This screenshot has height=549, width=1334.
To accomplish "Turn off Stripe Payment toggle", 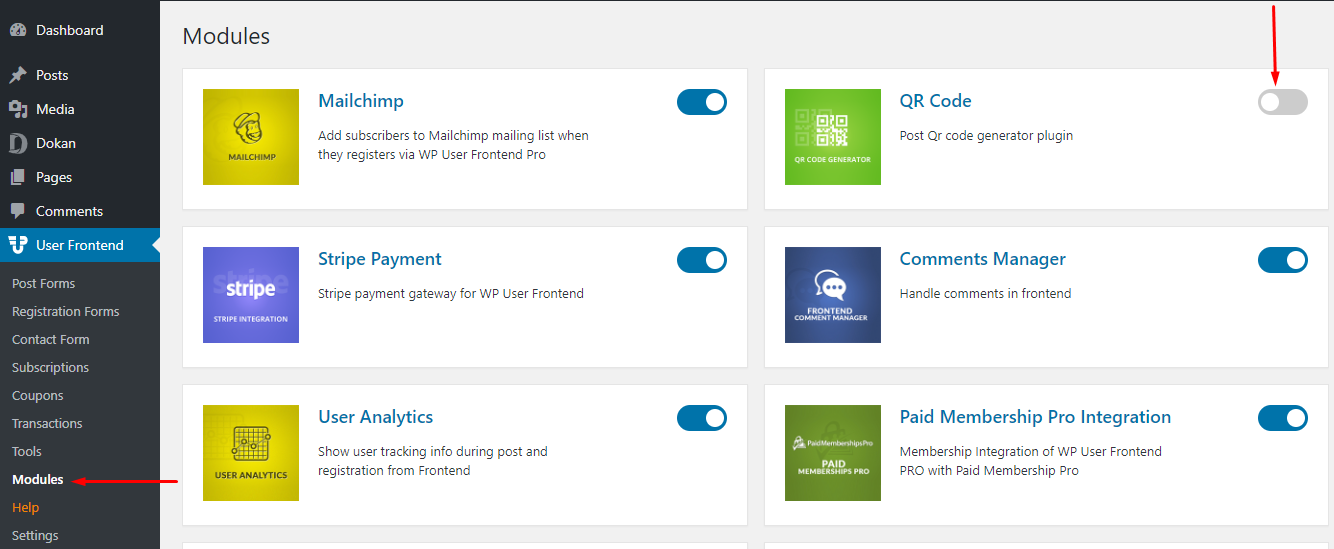I will [x=702, y=260].
